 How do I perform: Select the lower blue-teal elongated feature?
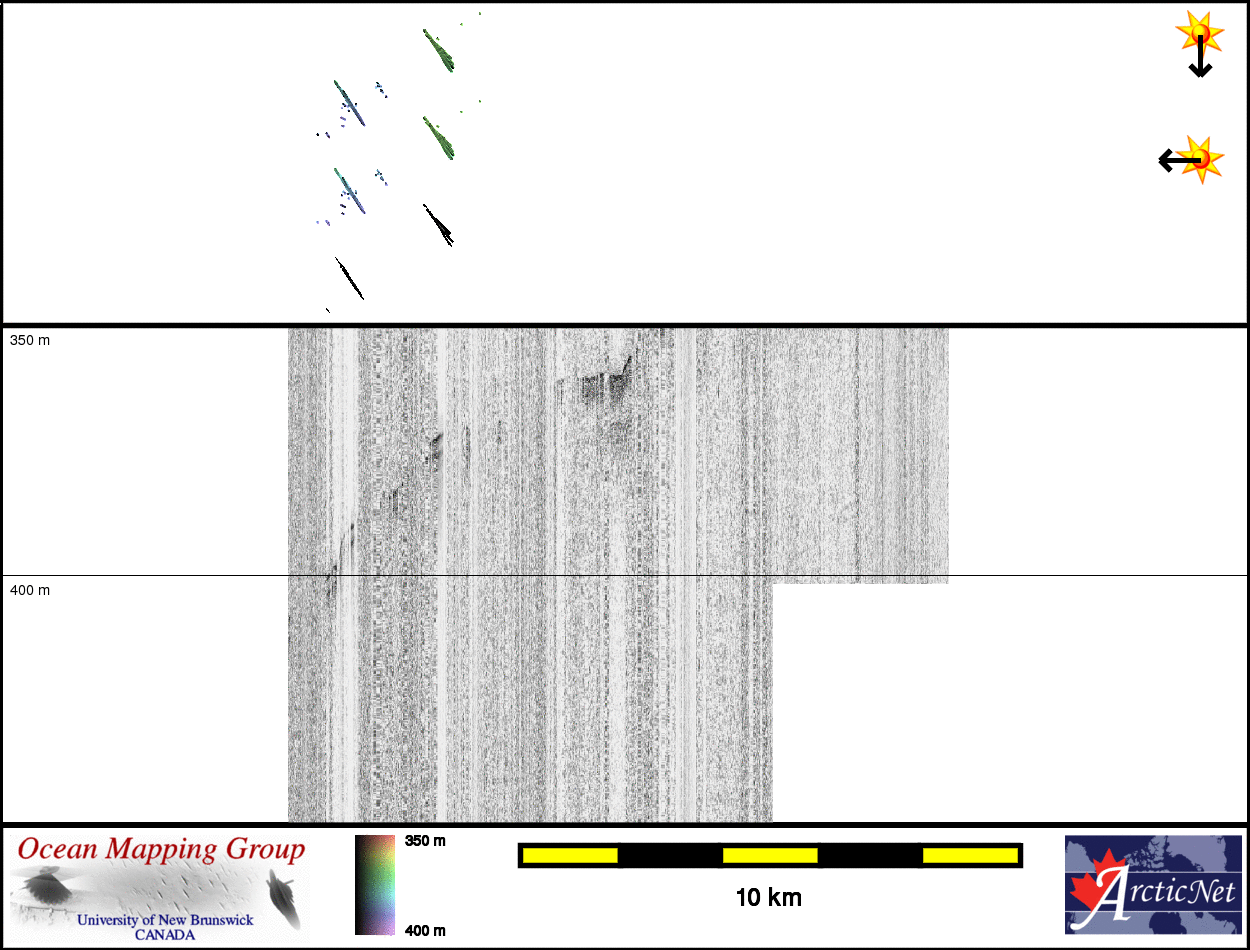coord(349,190)
